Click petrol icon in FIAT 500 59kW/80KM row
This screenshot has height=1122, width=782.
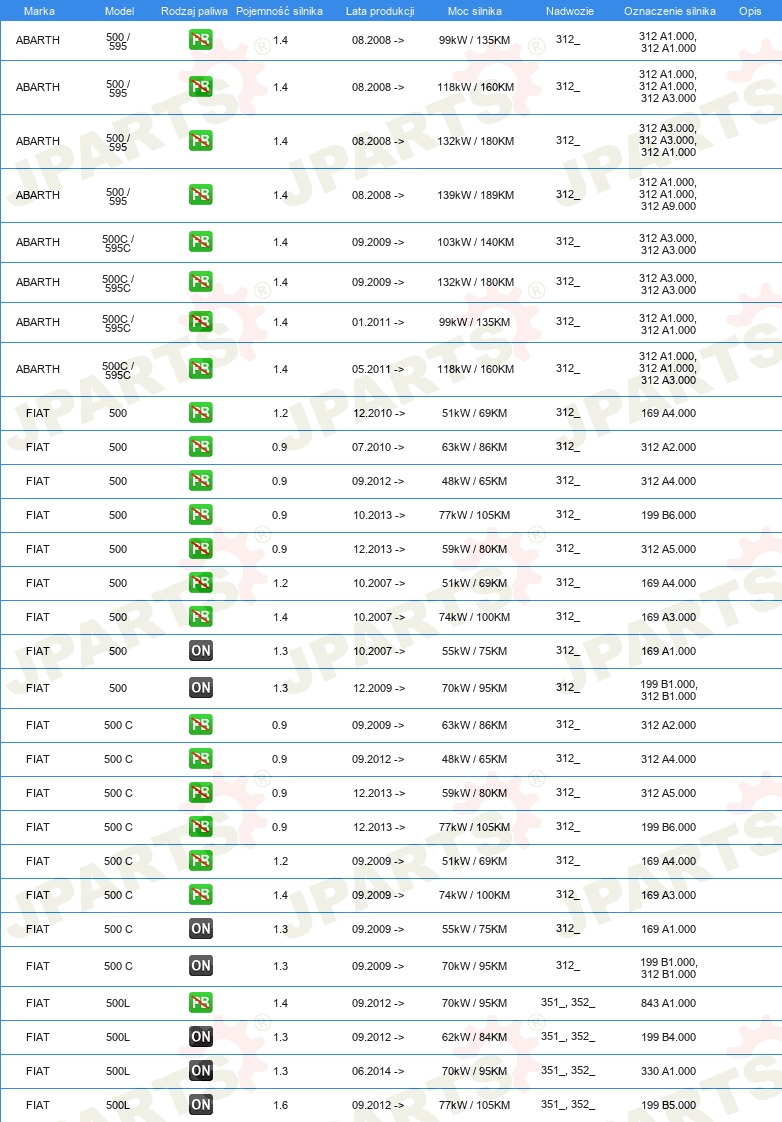[x=201, y=549]
